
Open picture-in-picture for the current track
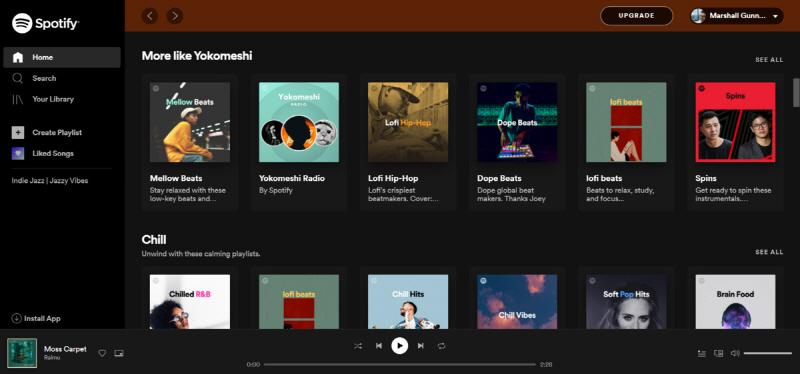tap(119, 353)
